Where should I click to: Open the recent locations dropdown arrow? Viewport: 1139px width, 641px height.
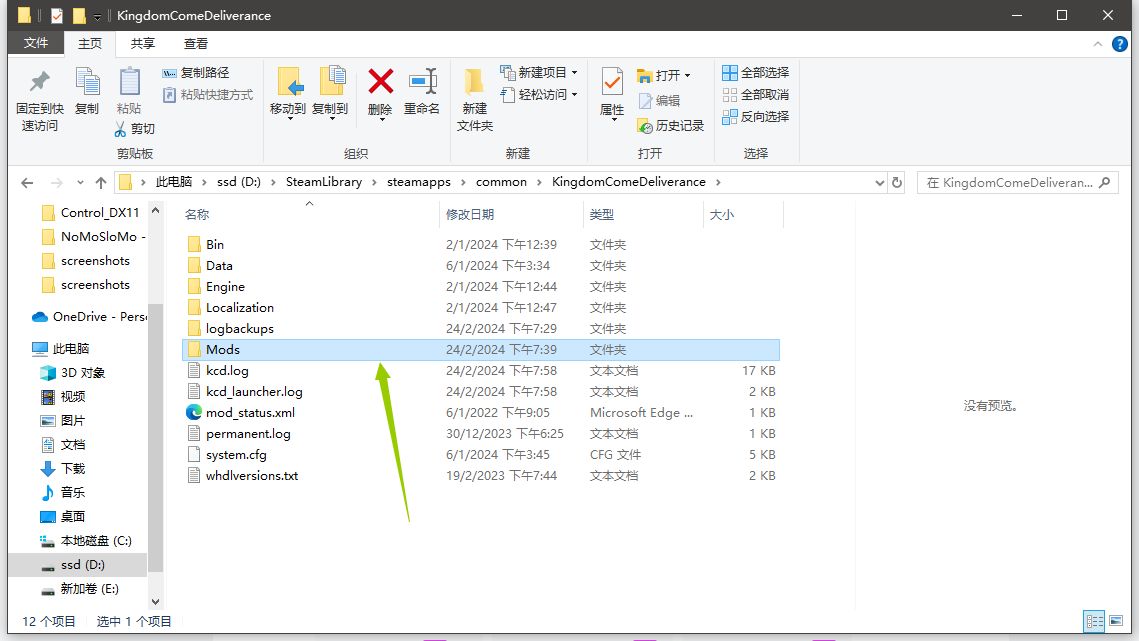pyautogui.click(x=80, y=182)
